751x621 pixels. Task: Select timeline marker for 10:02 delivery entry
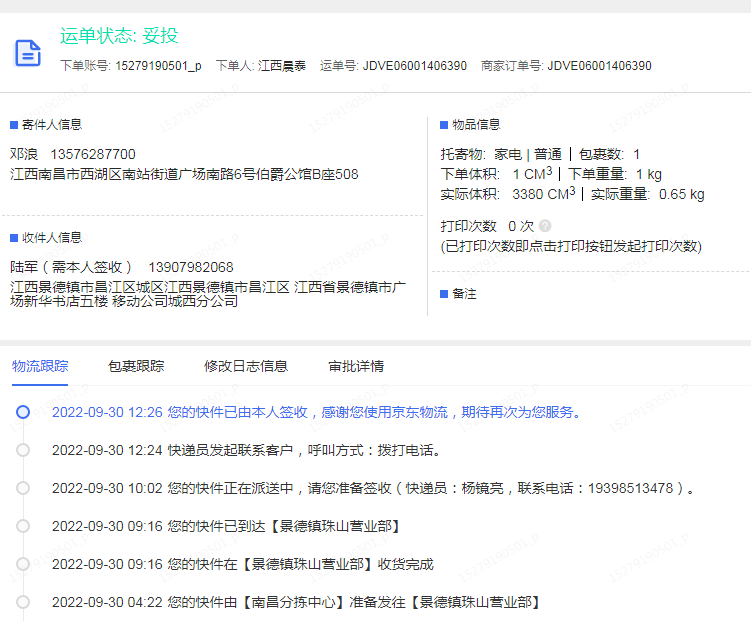[23, 488]
